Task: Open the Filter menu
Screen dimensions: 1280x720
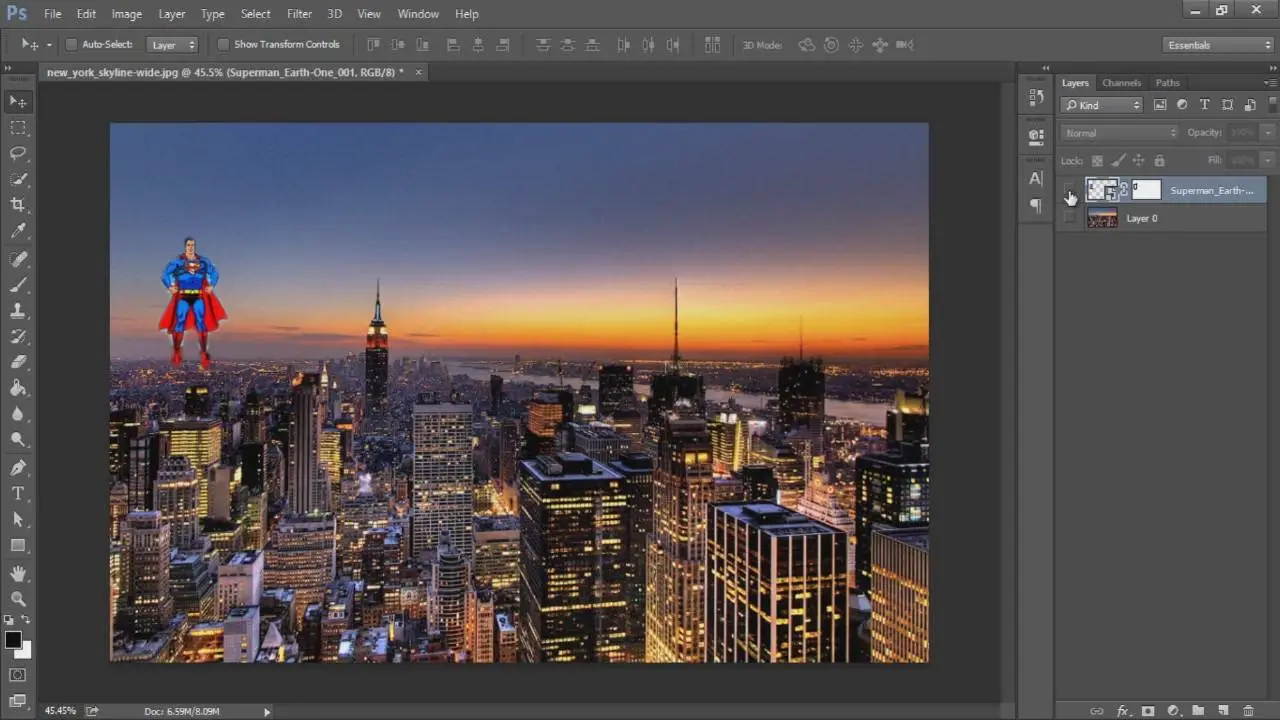Action: pos(299,14)
